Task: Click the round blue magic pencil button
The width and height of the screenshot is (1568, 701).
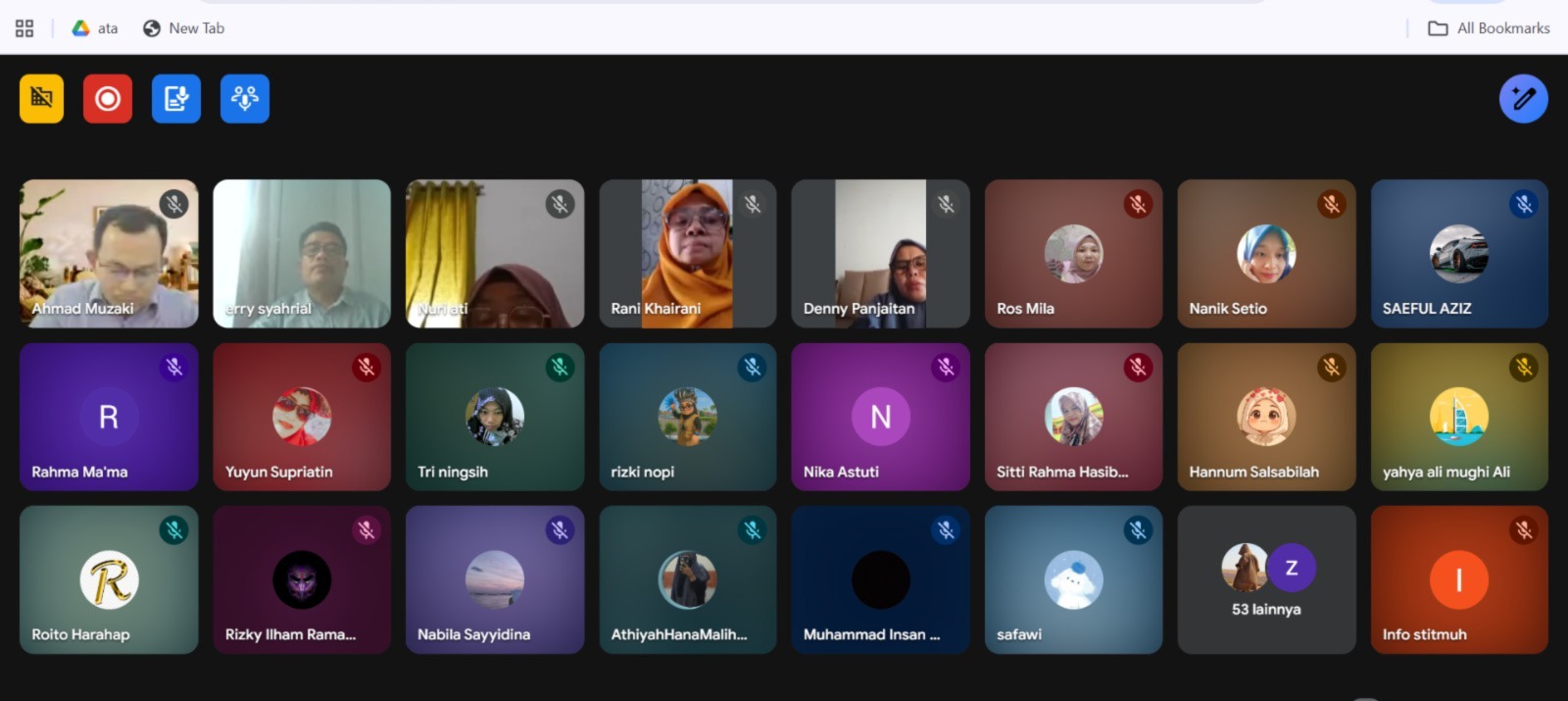Action: pos(1523,98)
